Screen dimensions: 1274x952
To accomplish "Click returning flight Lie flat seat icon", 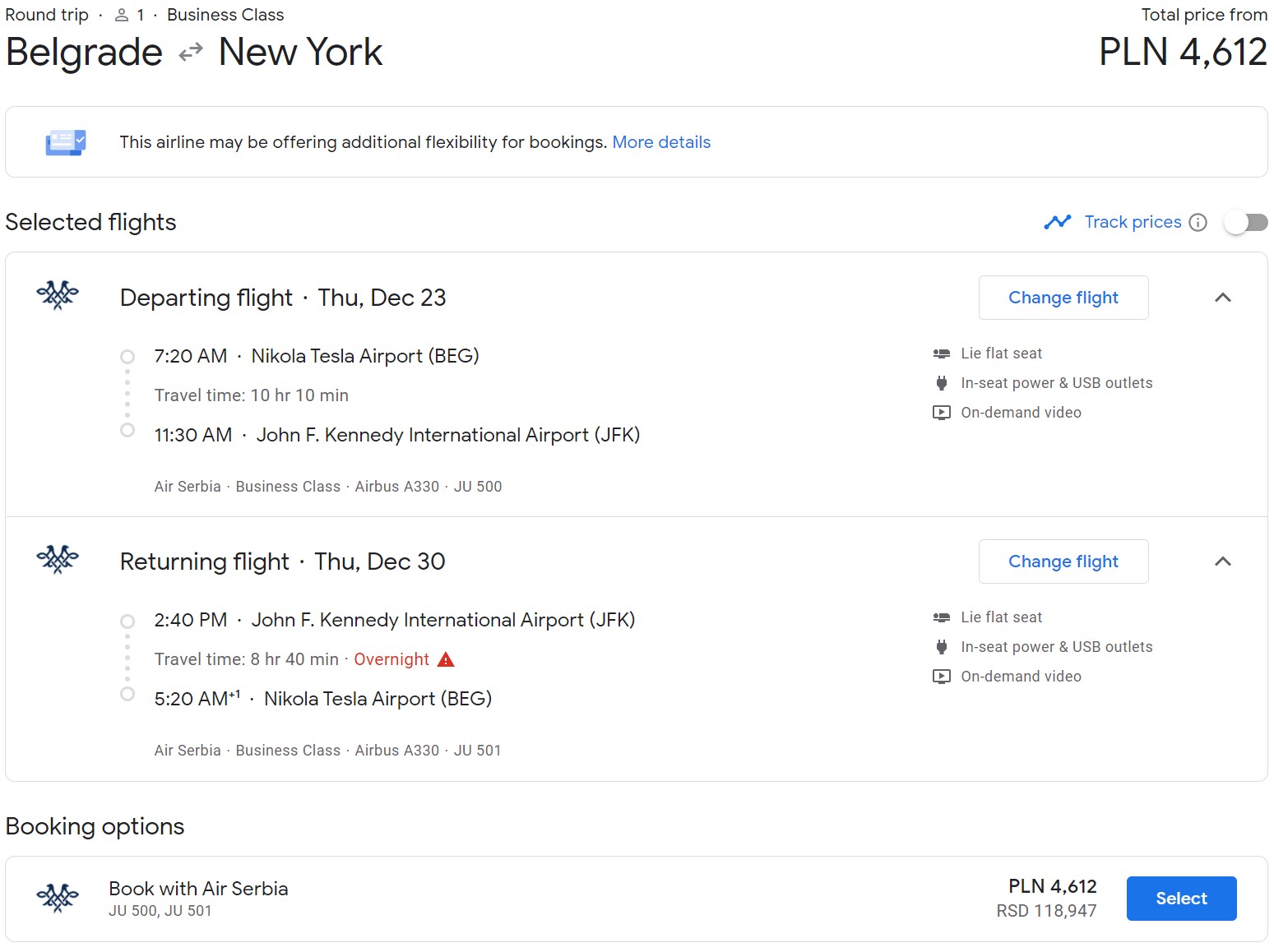I will pyautogui.click(x=942, y=617).
